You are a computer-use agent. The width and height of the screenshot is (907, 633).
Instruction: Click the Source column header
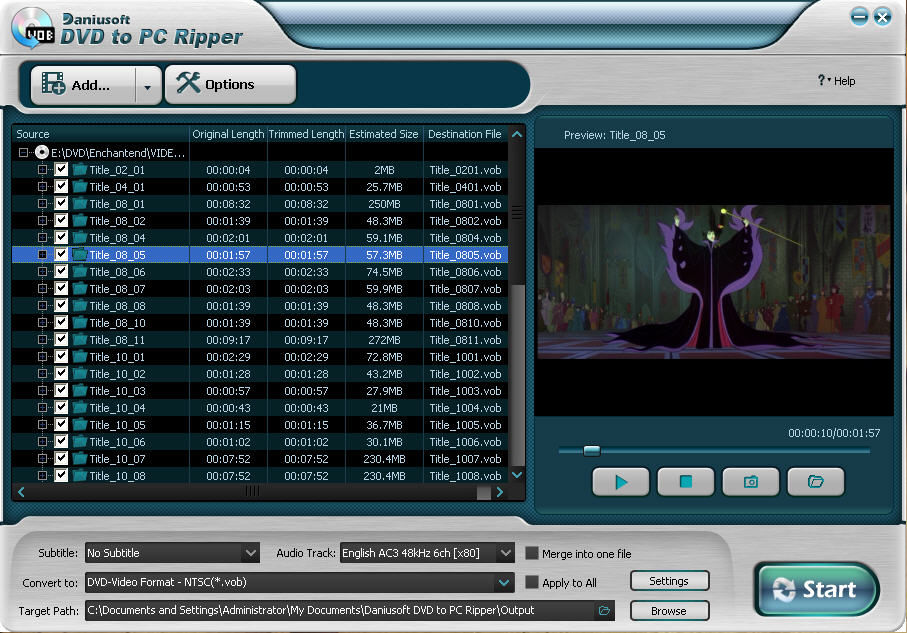[101, 134]
